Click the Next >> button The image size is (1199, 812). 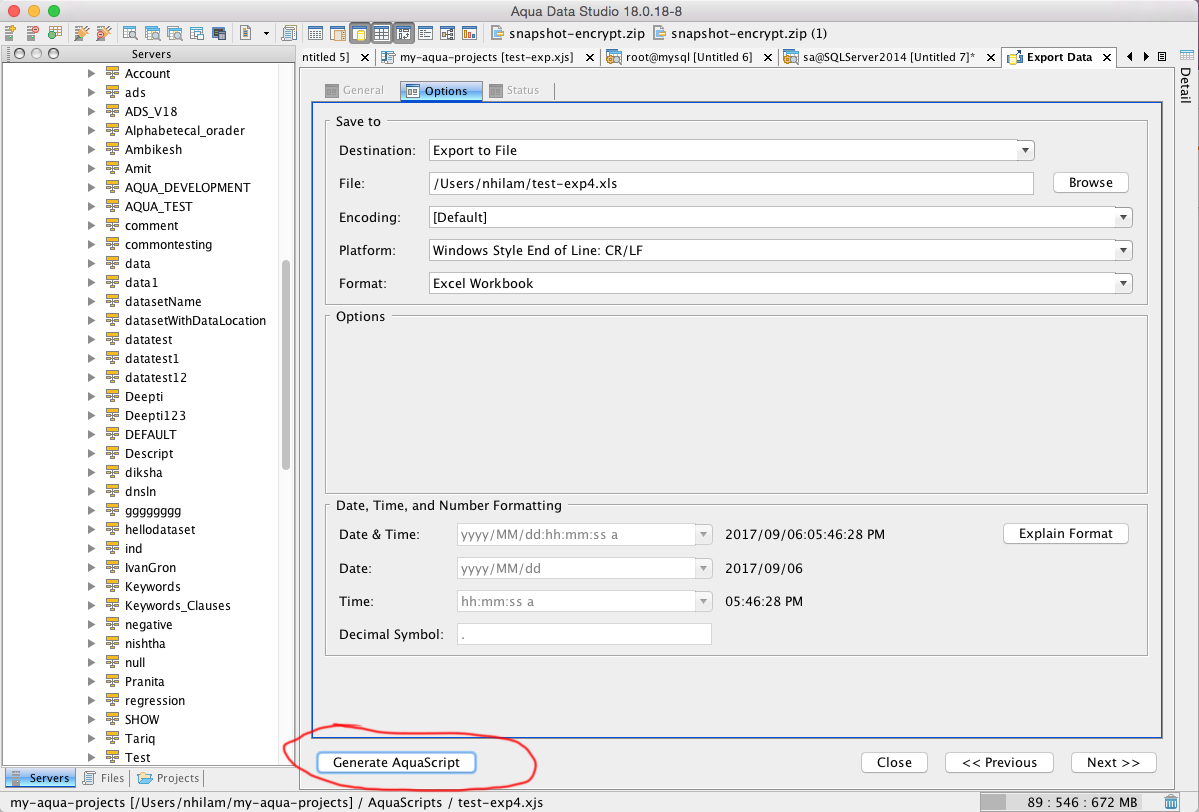click(x=1113, y=762)
